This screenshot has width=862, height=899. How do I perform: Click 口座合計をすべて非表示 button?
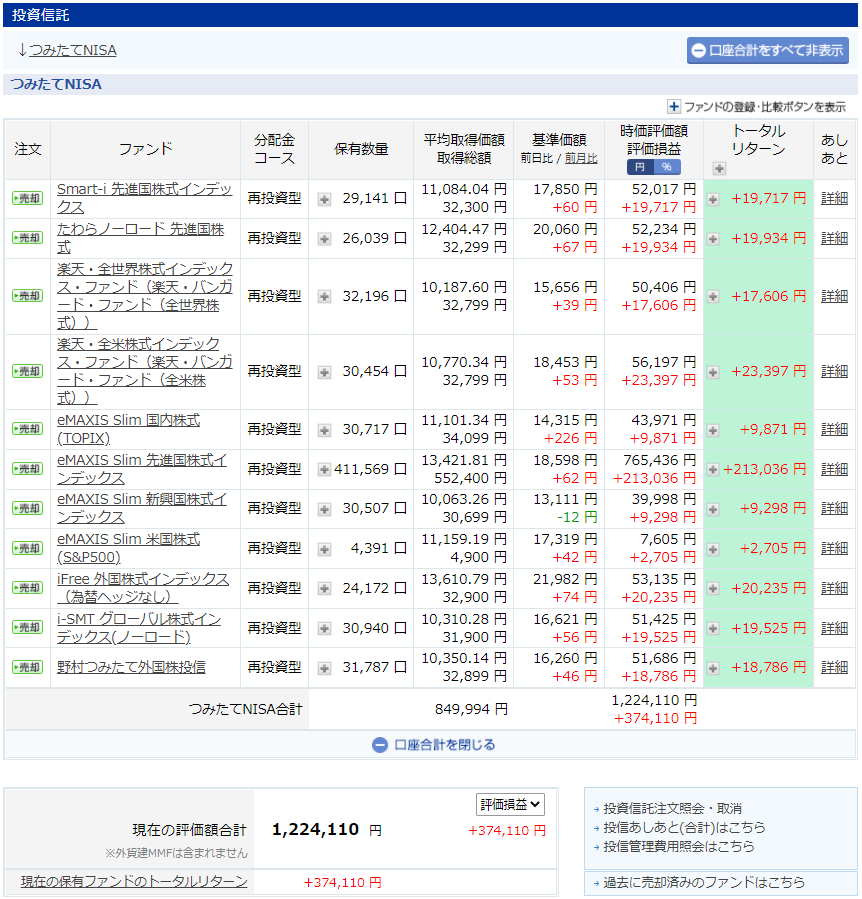[x=768, y=51]
